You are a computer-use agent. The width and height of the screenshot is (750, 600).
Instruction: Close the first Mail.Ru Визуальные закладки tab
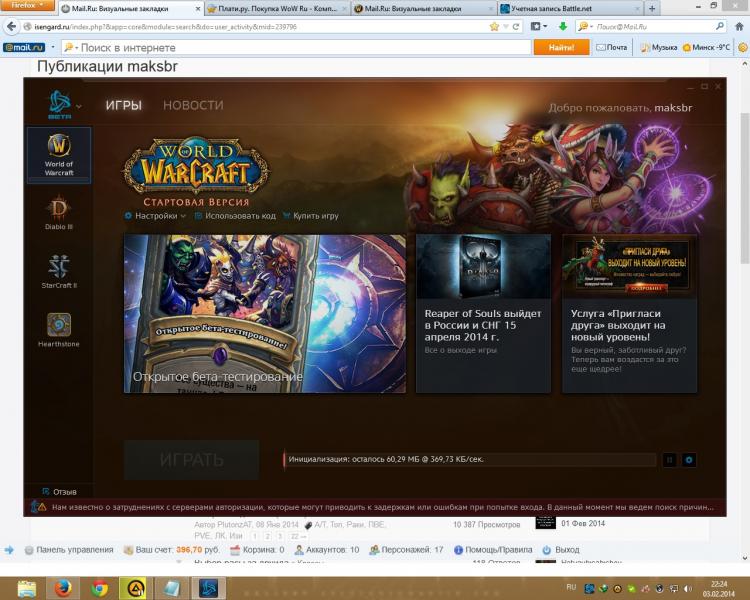(198, 9)
